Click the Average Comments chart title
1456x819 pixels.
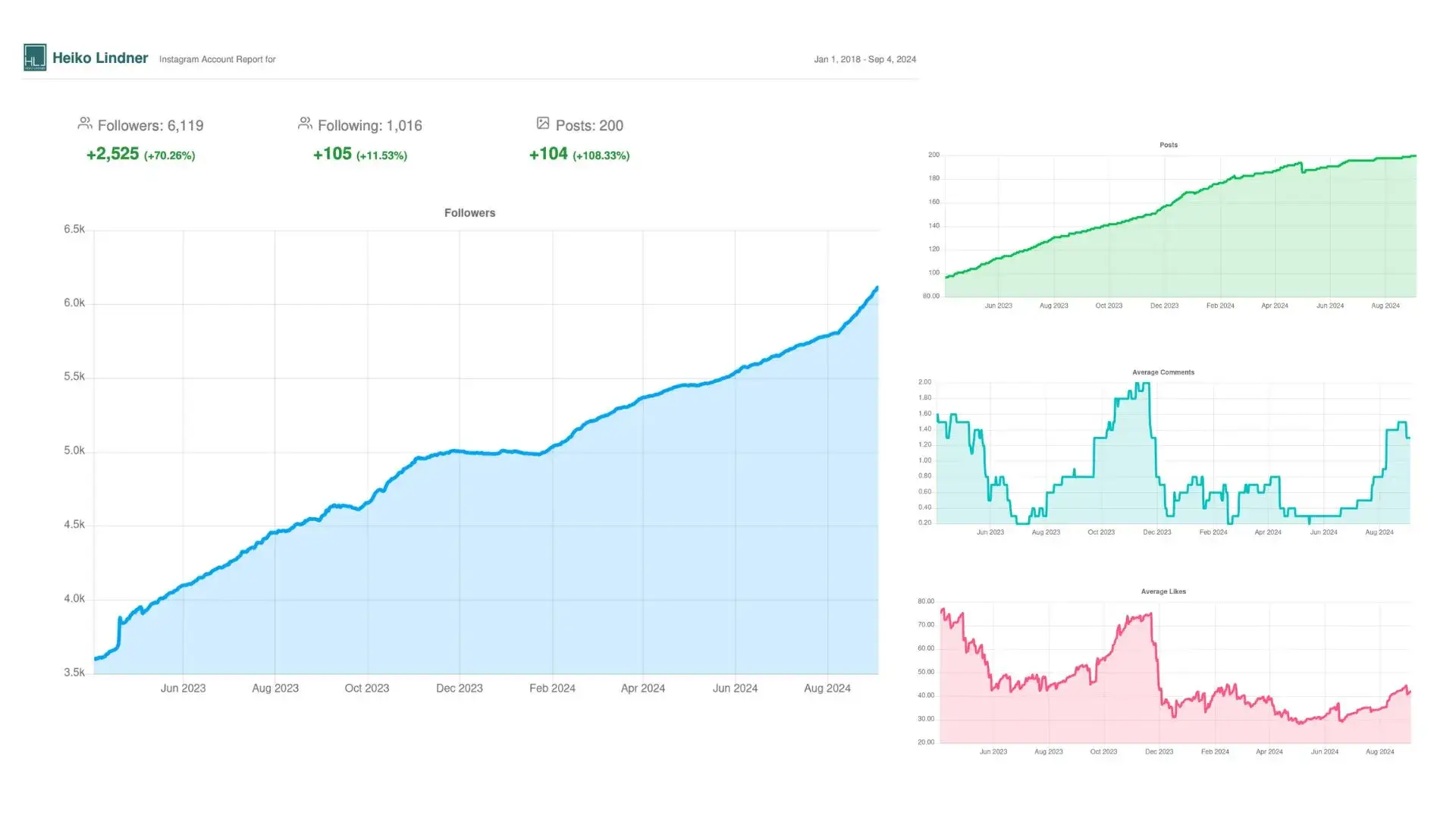(1163, 372)
